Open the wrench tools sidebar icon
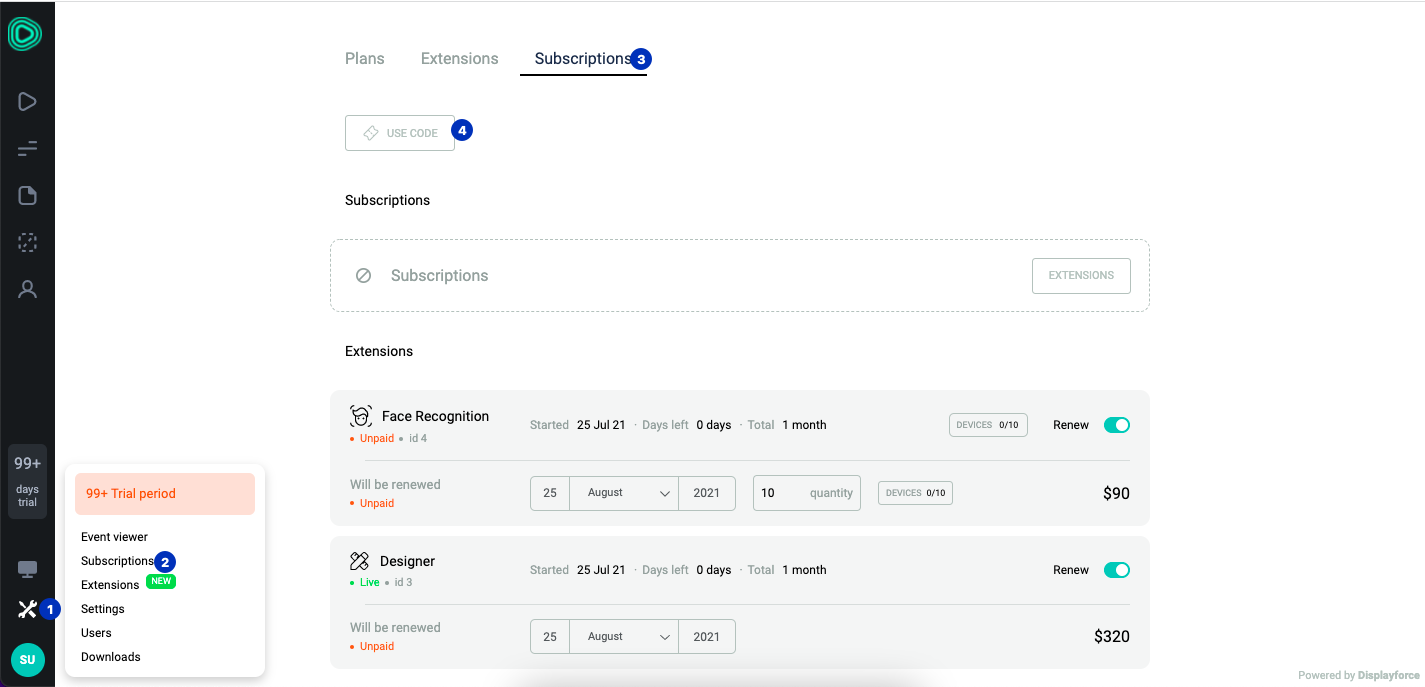 tap(27, 609)
